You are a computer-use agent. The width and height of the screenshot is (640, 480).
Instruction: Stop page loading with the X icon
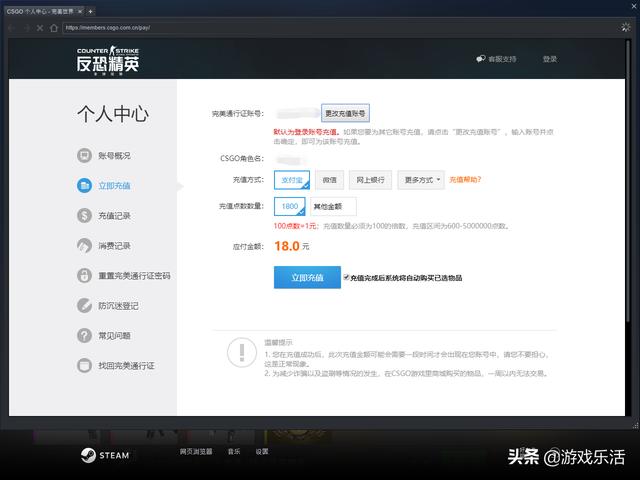click(40, 28)
